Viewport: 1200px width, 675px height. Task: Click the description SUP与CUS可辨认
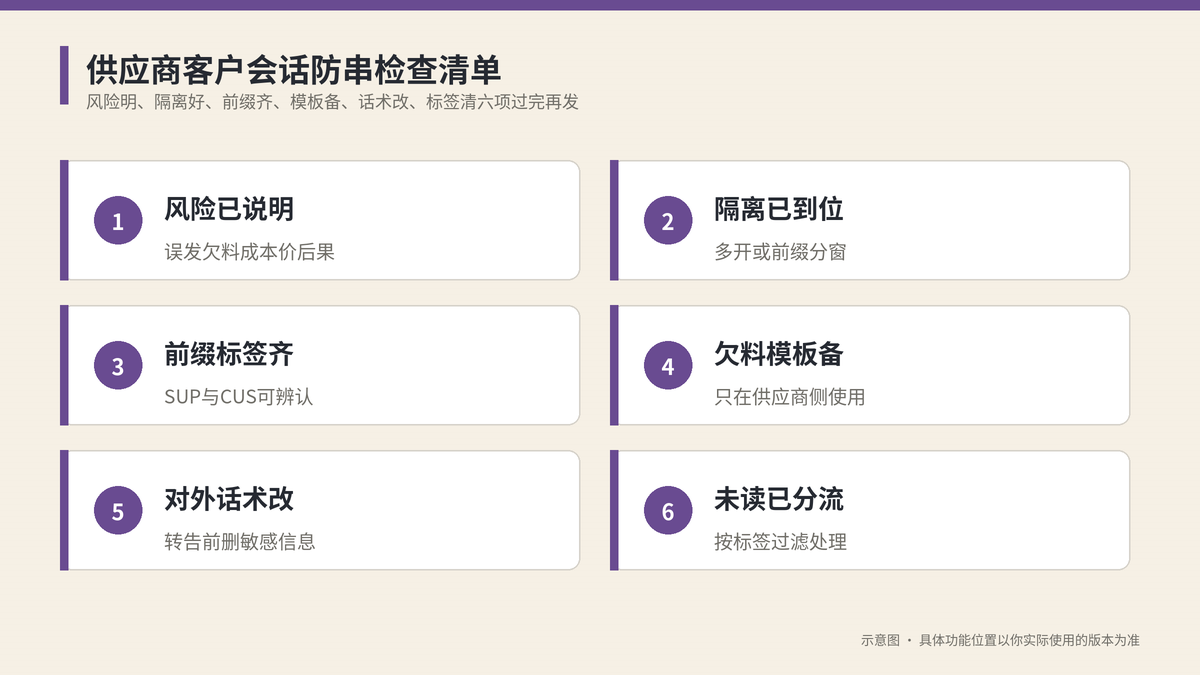pos(239,397)
